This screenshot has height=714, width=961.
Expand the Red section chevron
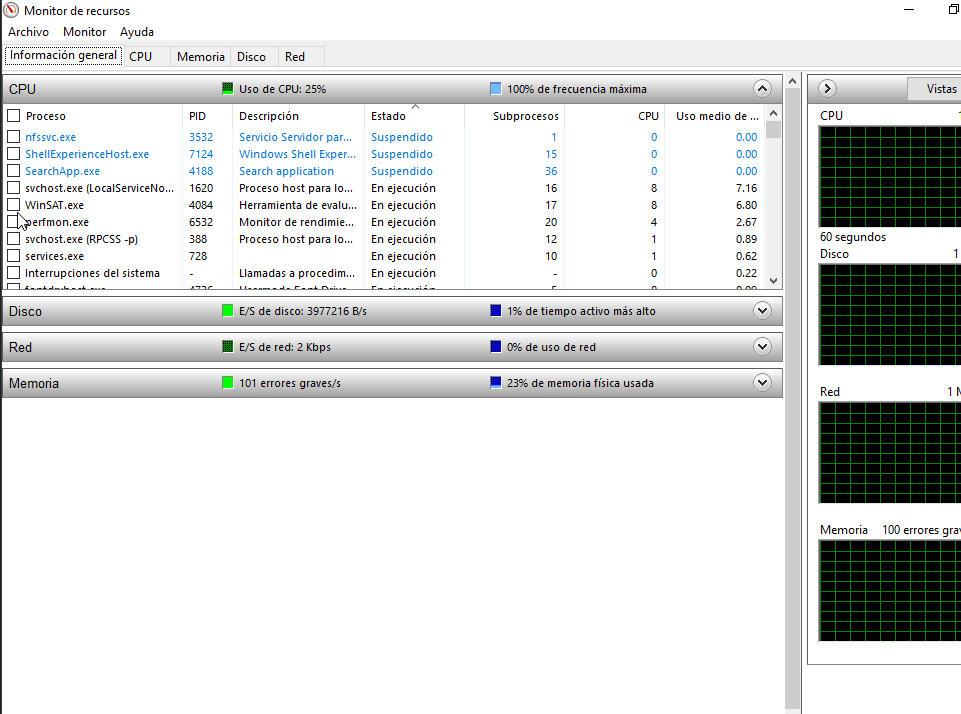[x=763, y=347]
